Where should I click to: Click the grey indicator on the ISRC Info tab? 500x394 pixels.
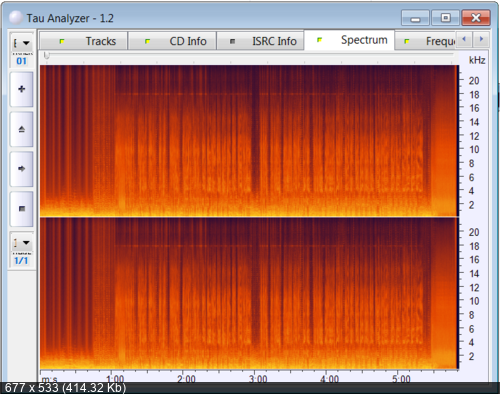[233, 41]
